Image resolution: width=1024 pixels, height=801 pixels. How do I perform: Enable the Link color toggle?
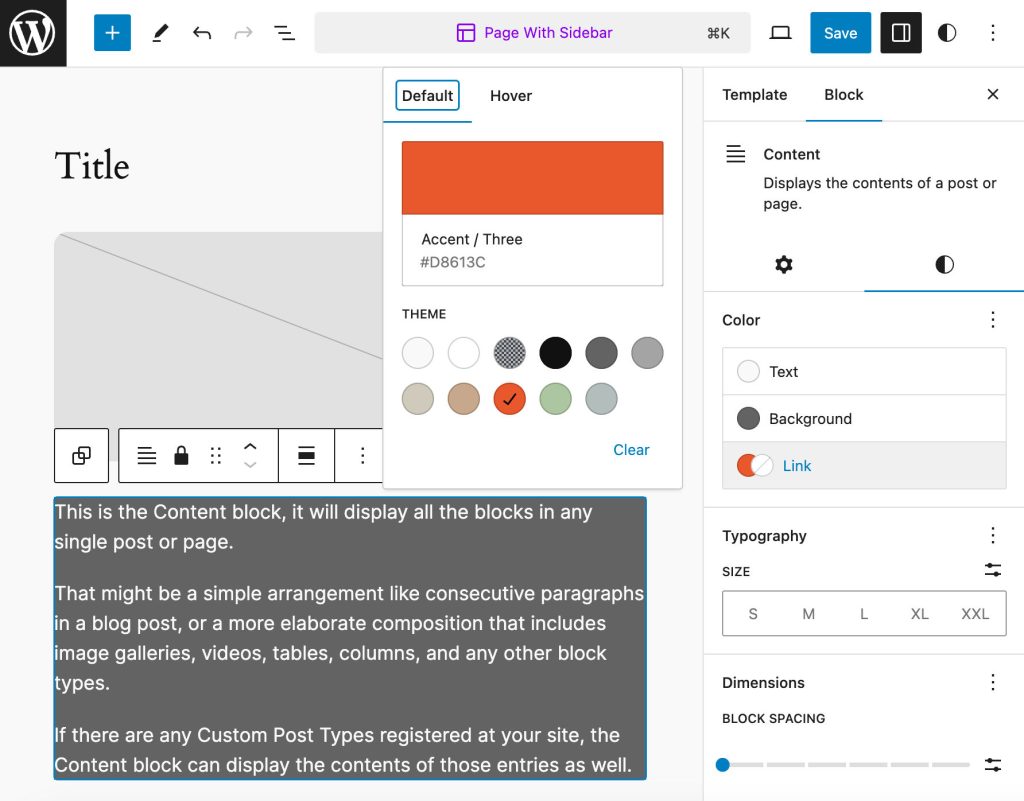tap(753, 465)
